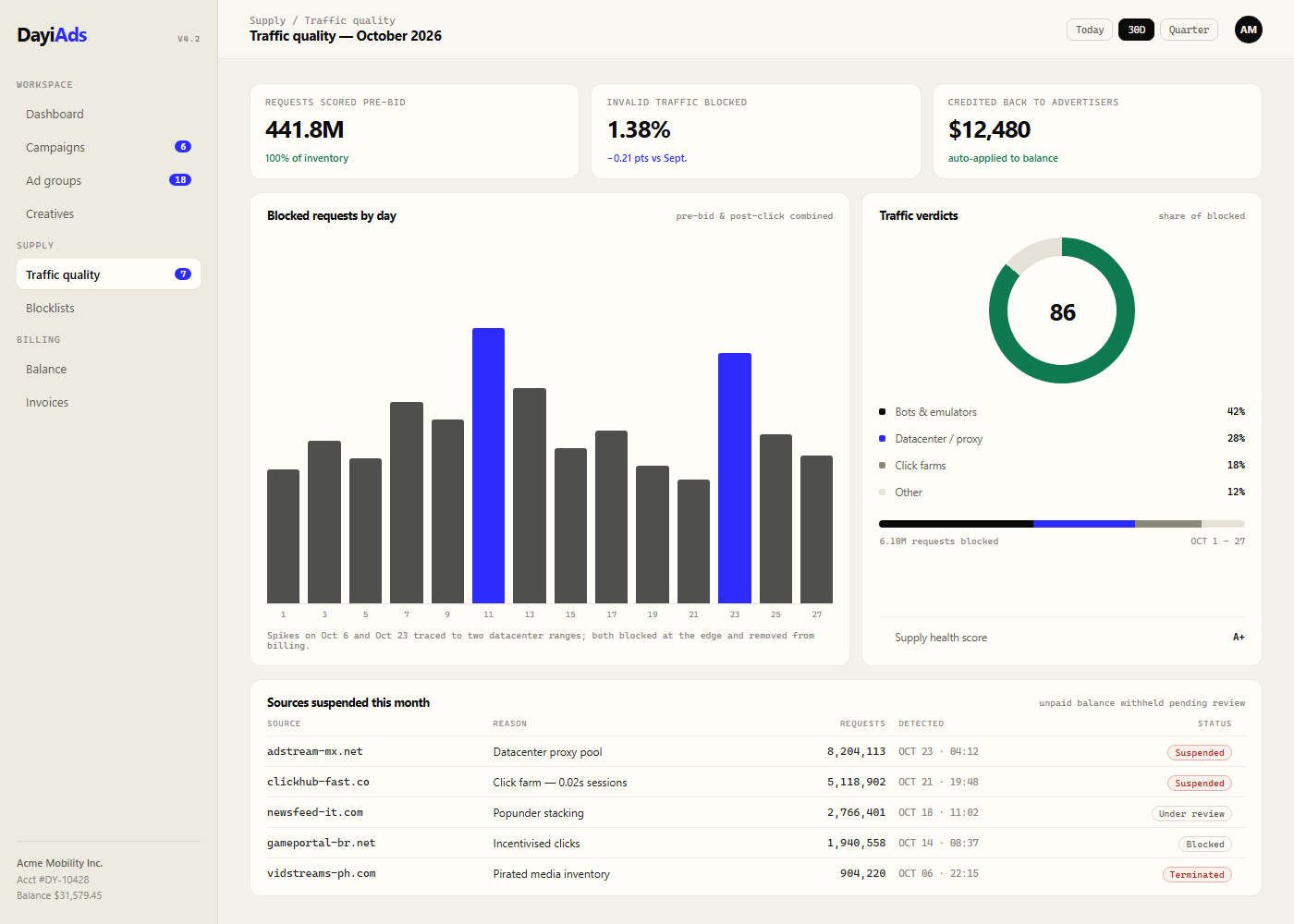Click the Oct 11 blue spike bar
This screenshot has height=924, width=1294.
pyautogui.click(x=488, y=466)
